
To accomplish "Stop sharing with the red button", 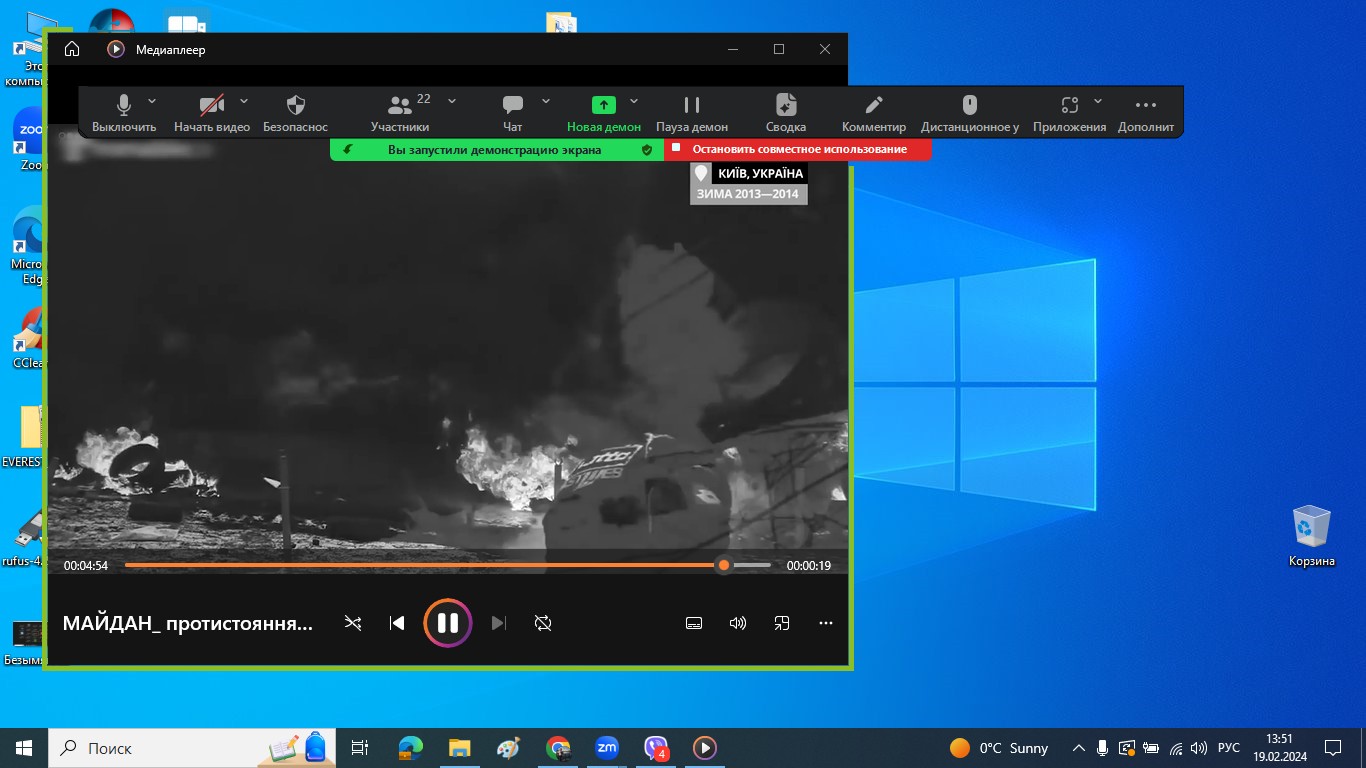I will coord(798,149).
